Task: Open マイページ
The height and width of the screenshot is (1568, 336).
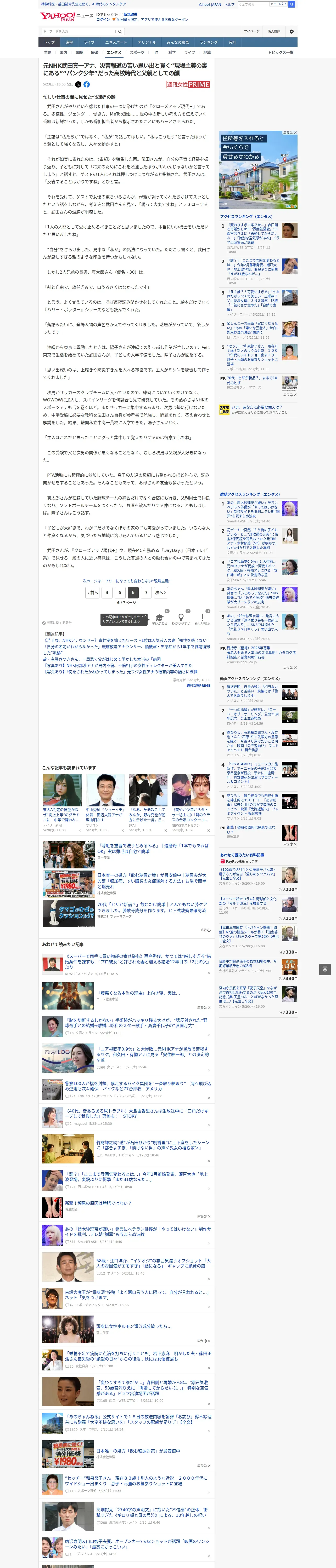Action: click(252, 32)
